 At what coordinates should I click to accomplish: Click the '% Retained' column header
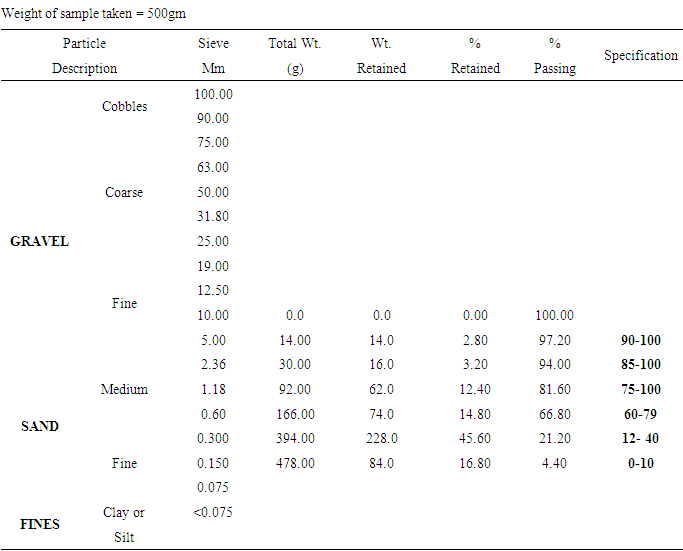tap(475, 56)
